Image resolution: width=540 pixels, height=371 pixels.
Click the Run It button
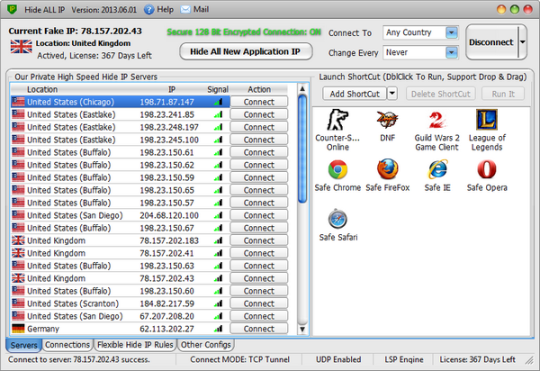(503, 94)
